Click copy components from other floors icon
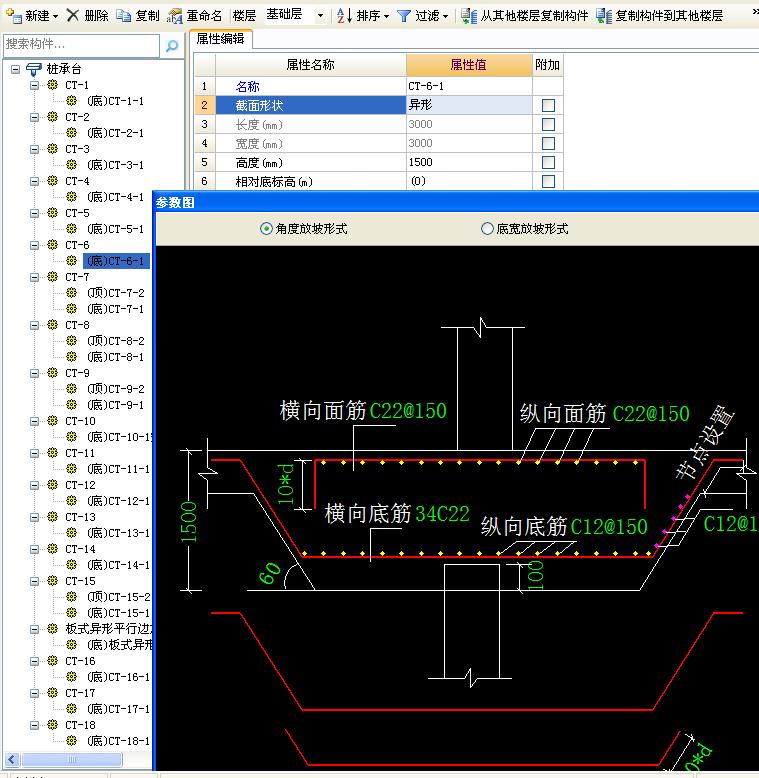The height and width of the screenshot is (778, 759). tap(469, 16)
